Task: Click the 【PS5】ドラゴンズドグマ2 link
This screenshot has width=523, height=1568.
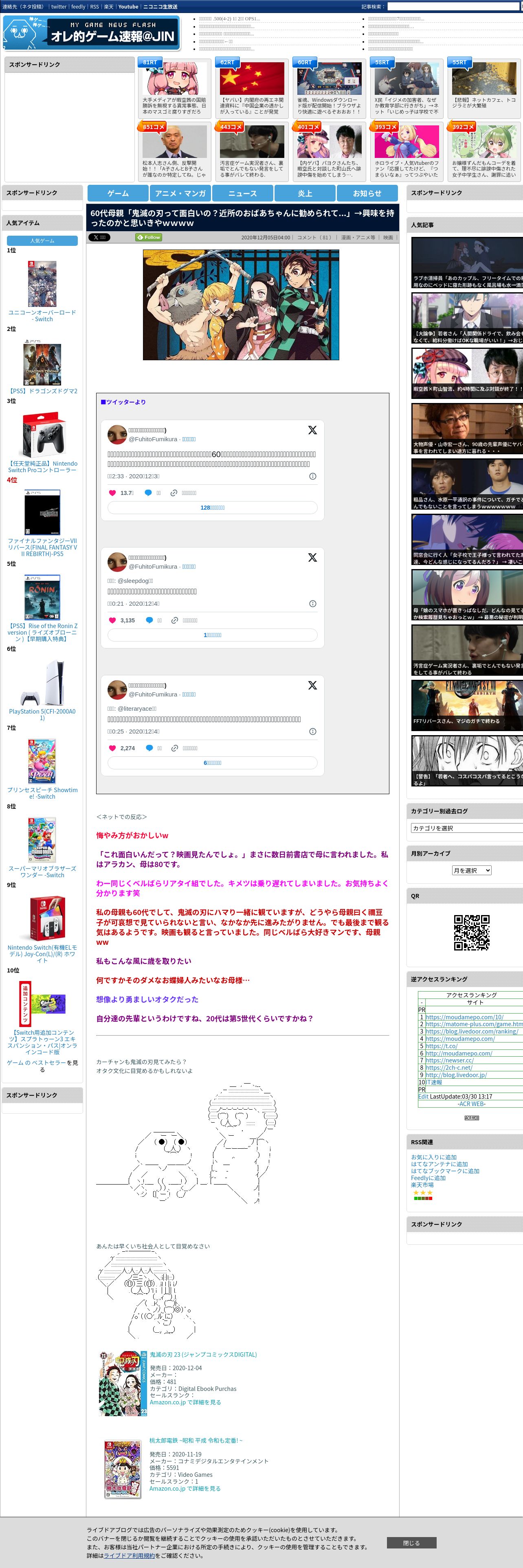Action: [x=42, y=392]
